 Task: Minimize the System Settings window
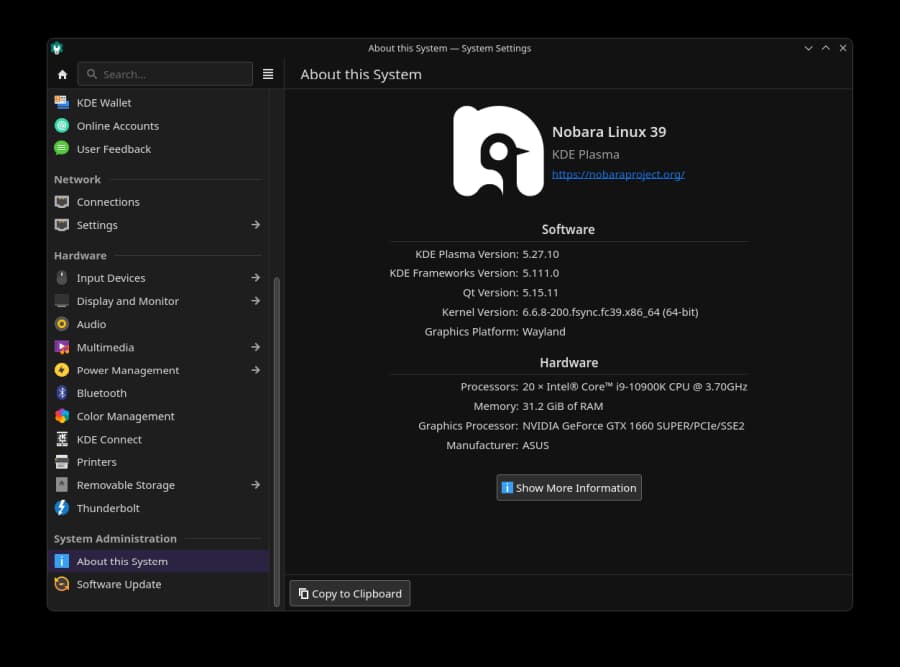[808, 48]
